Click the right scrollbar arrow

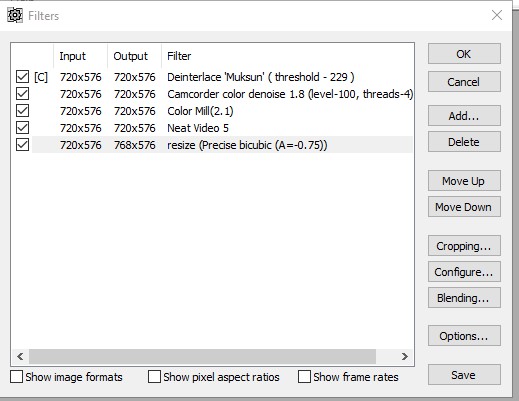tap(404, 356)
